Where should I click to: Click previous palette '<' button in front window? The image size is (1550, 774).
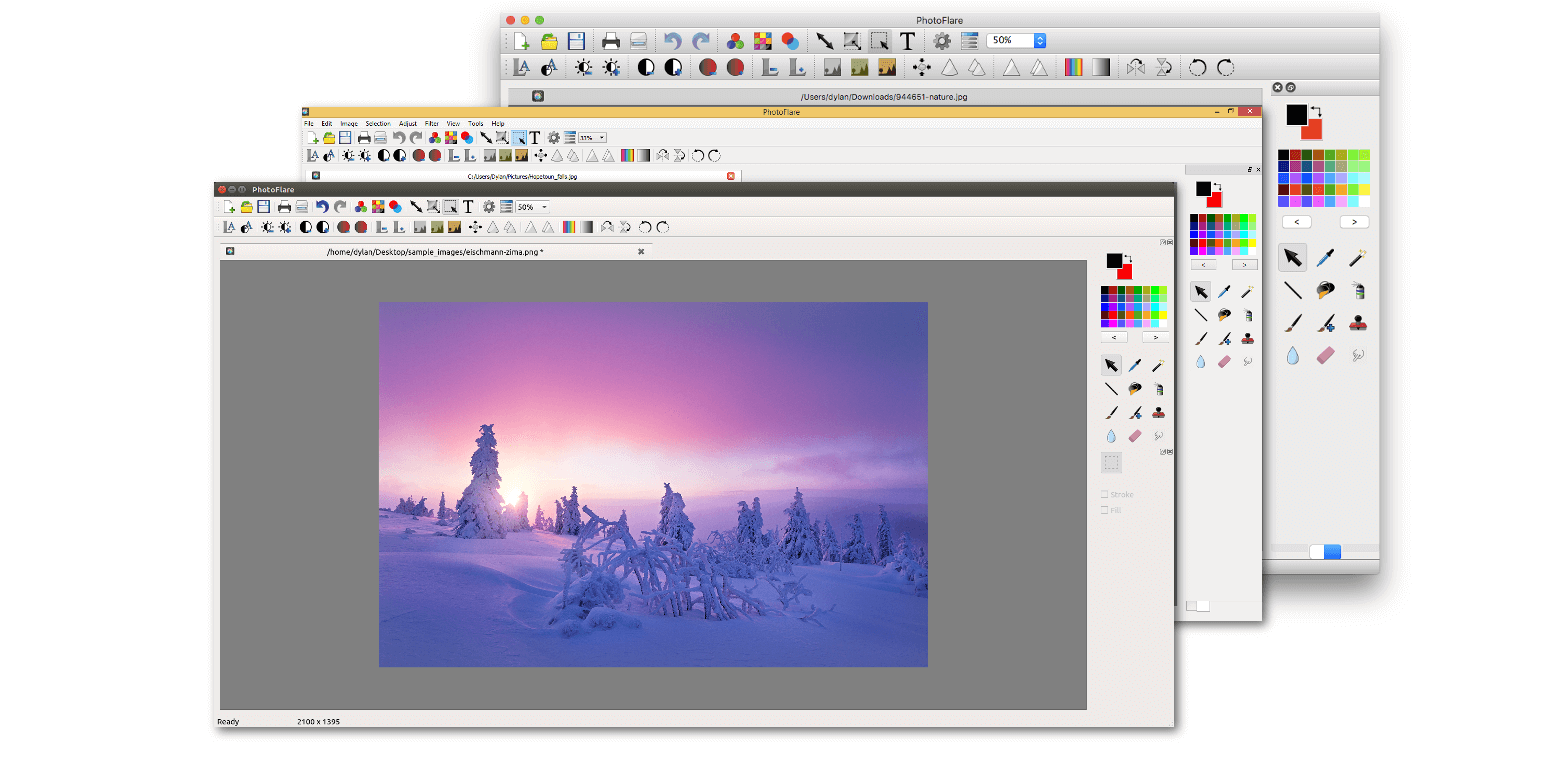click(x=1112, y=337)
